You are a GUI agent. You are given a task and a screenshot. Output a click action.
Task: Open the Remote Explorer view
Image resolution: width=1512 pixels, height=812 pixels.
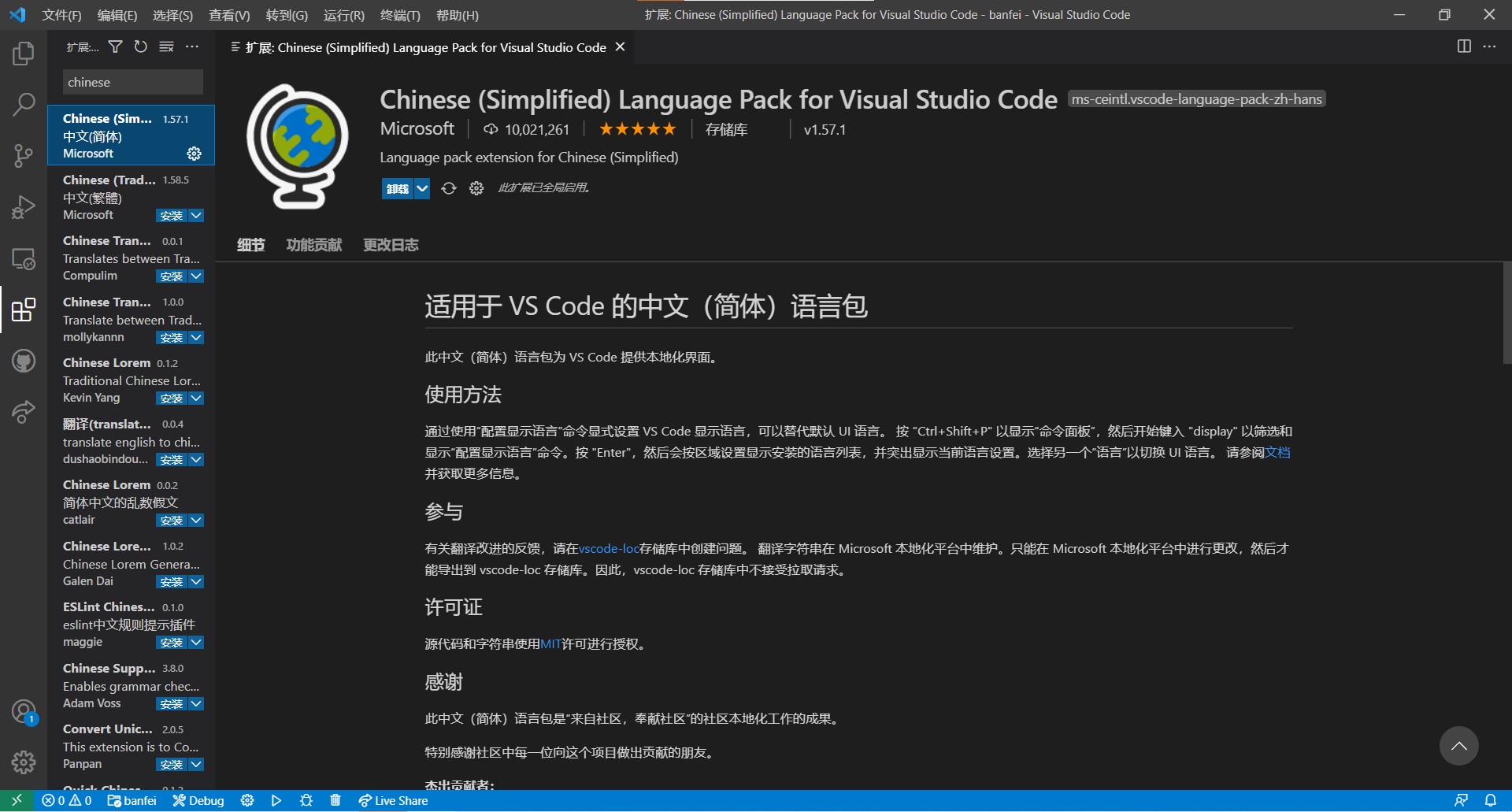click(24, 259)
